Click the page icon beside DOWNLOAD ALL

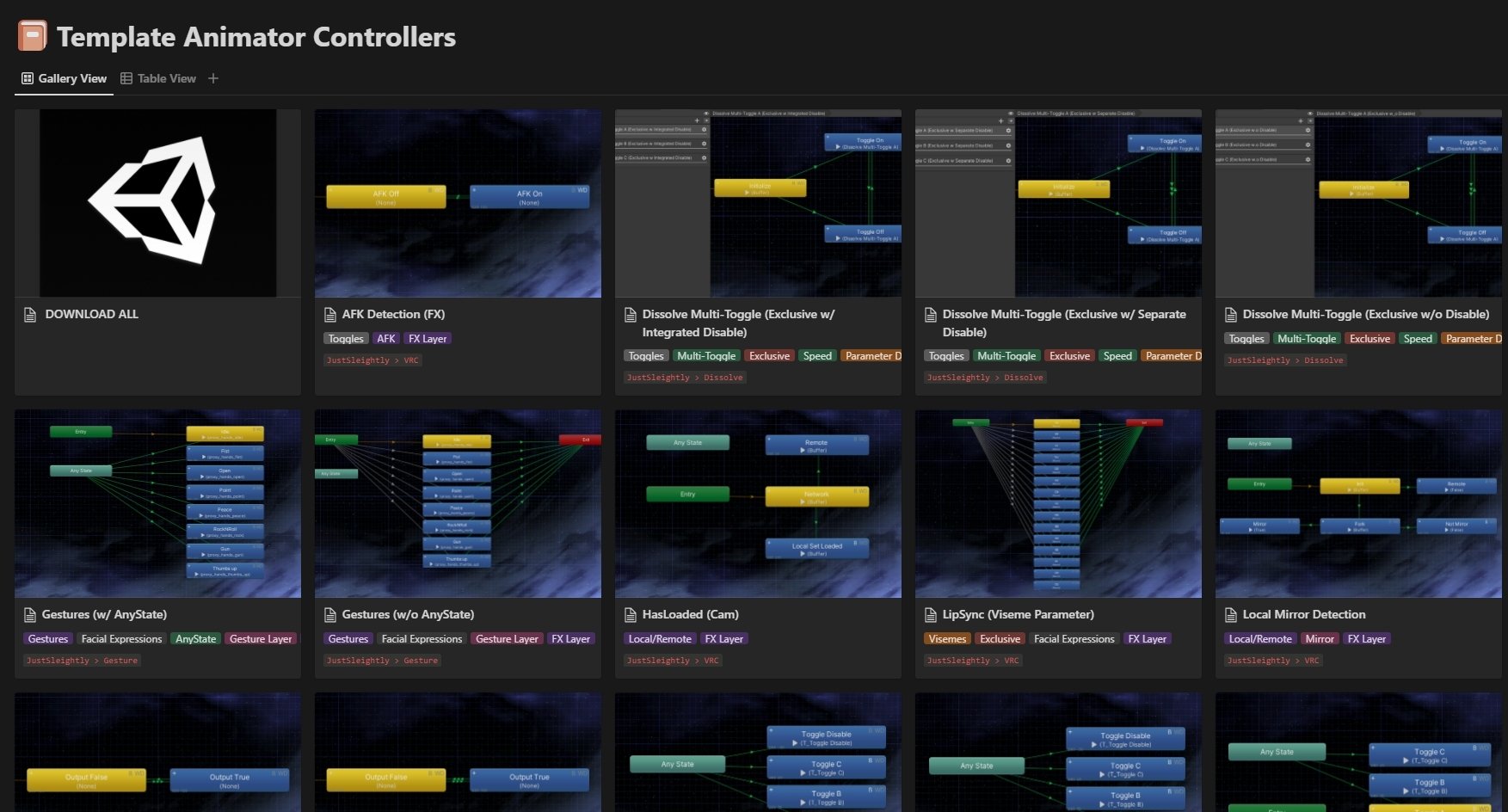click(30, 314)
